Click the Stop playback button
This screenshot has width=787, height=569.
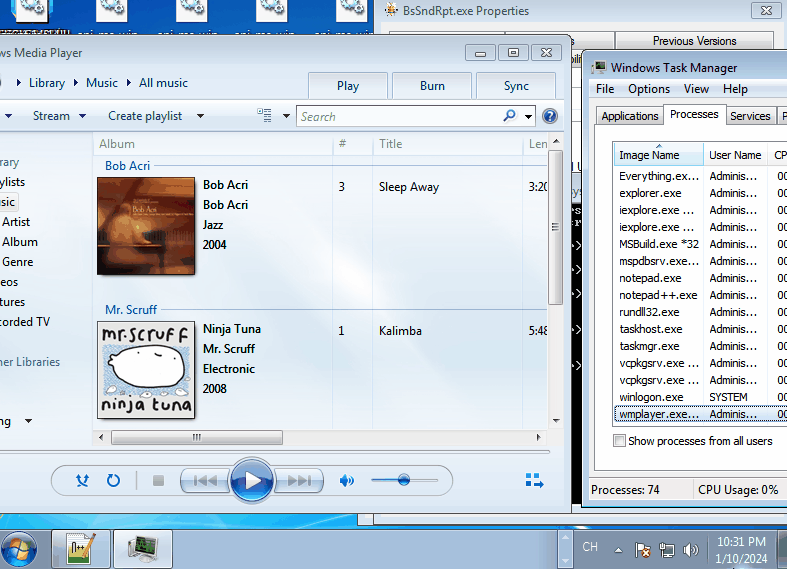pos(158,481)
